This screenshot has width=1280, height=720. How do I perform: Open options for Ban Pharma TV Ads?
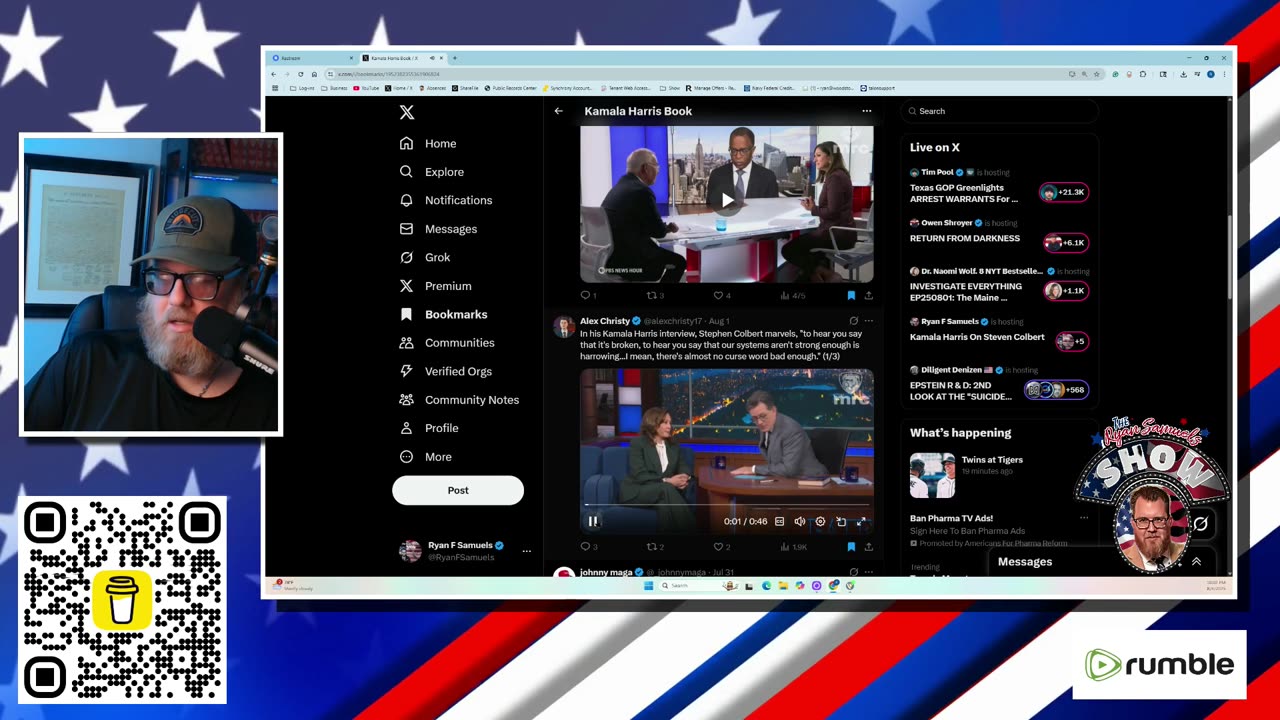[1083, 518]
